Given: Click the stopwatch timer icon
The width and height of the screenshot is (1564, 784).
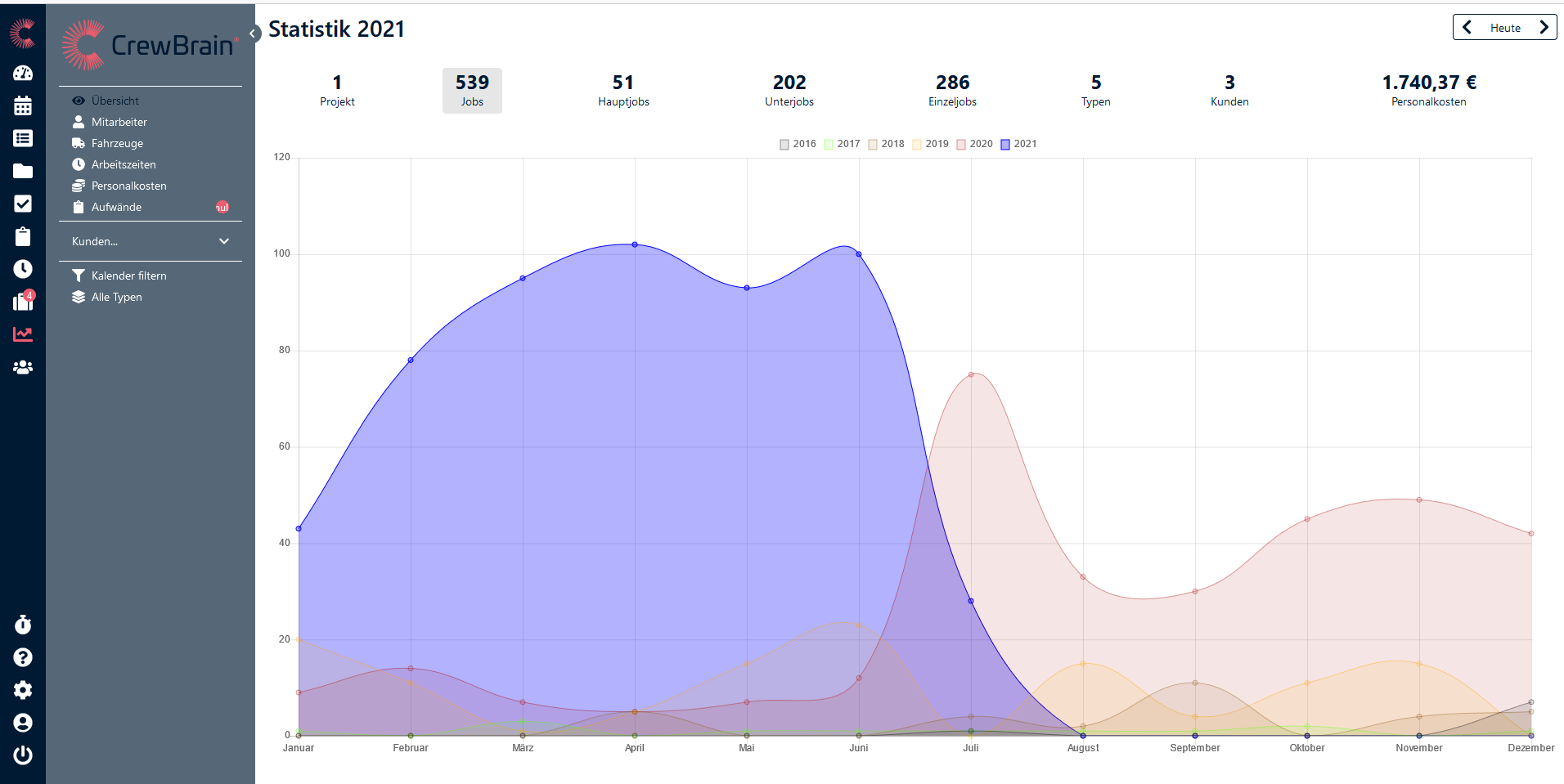Looking at the screenshot, I should tap(23, 625).
